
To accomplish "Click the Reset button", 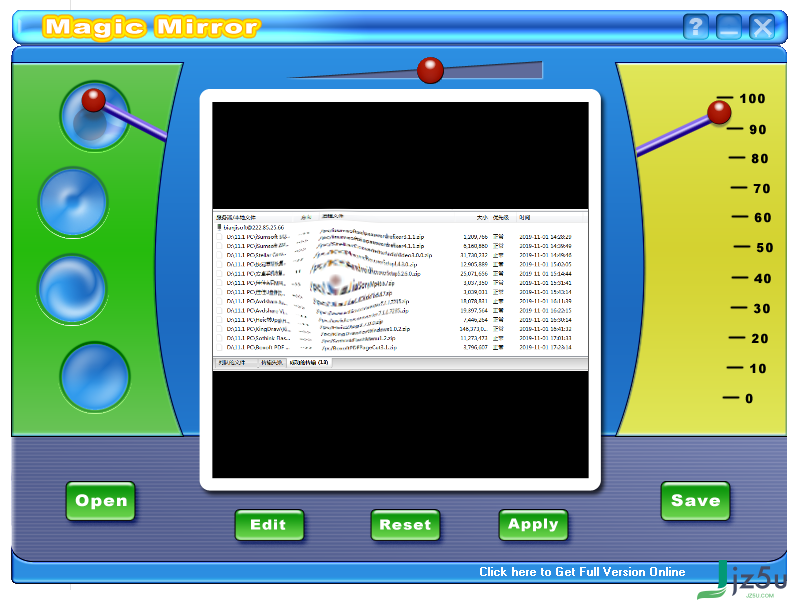I will (x=405, y=524).
